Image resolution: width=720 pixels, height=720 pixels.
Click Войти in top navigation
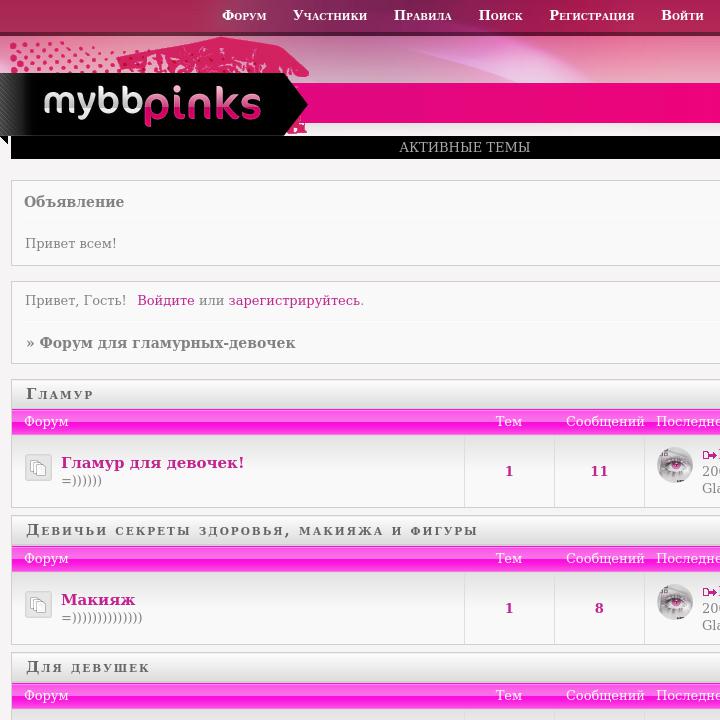tap(682, 15)
